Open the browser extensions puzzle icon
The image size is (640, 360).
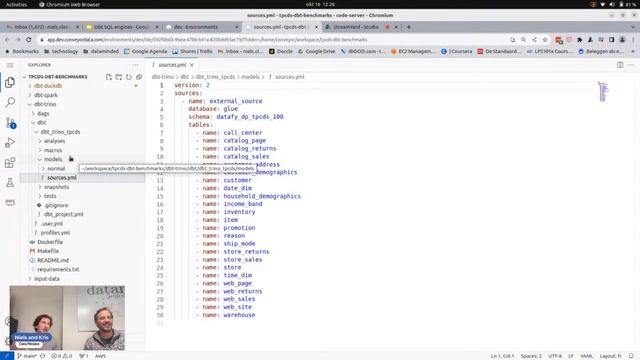[579, 40]
